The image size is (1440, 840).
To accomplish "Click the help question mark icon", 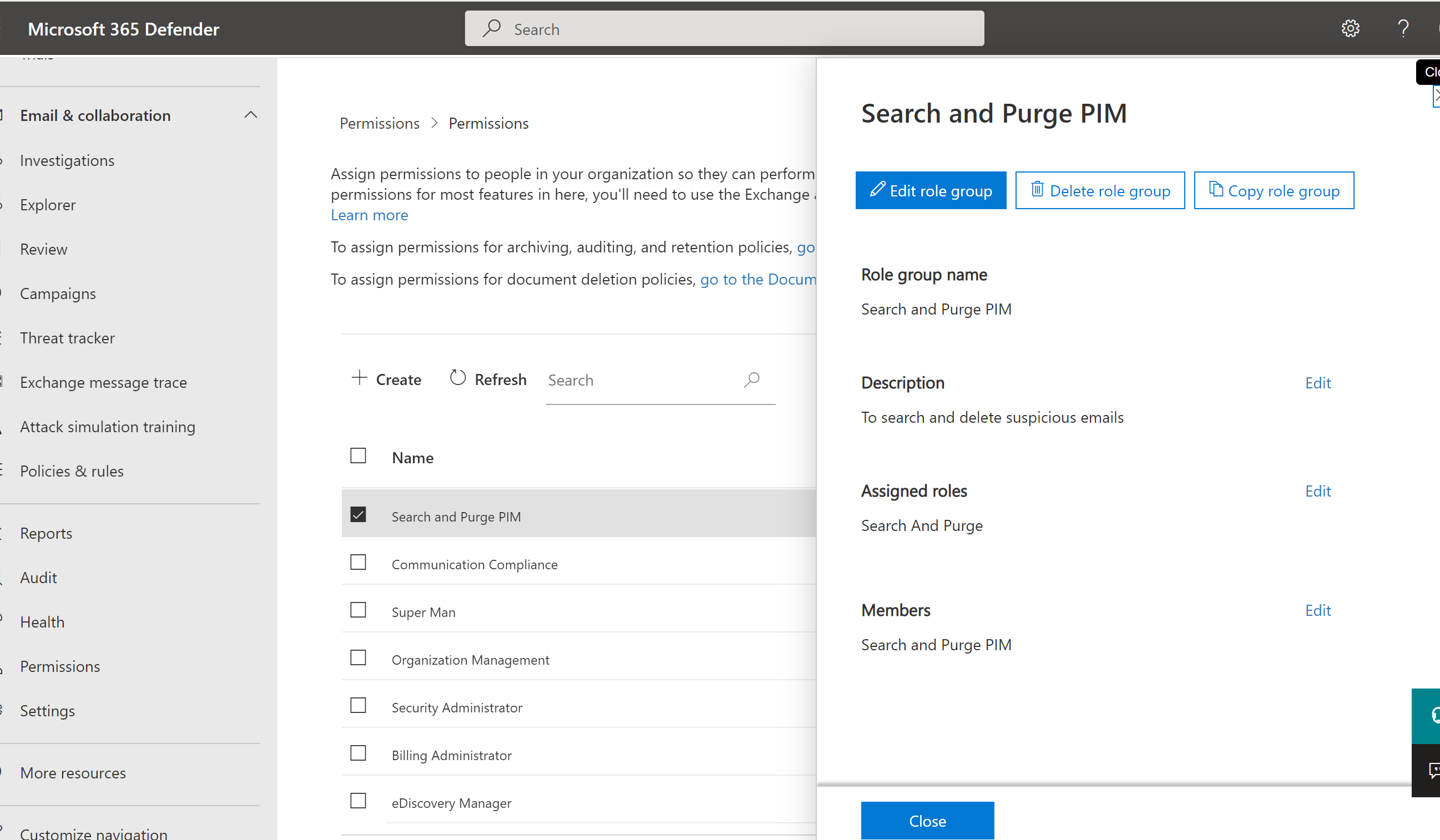I will (x=1403, y=28).
